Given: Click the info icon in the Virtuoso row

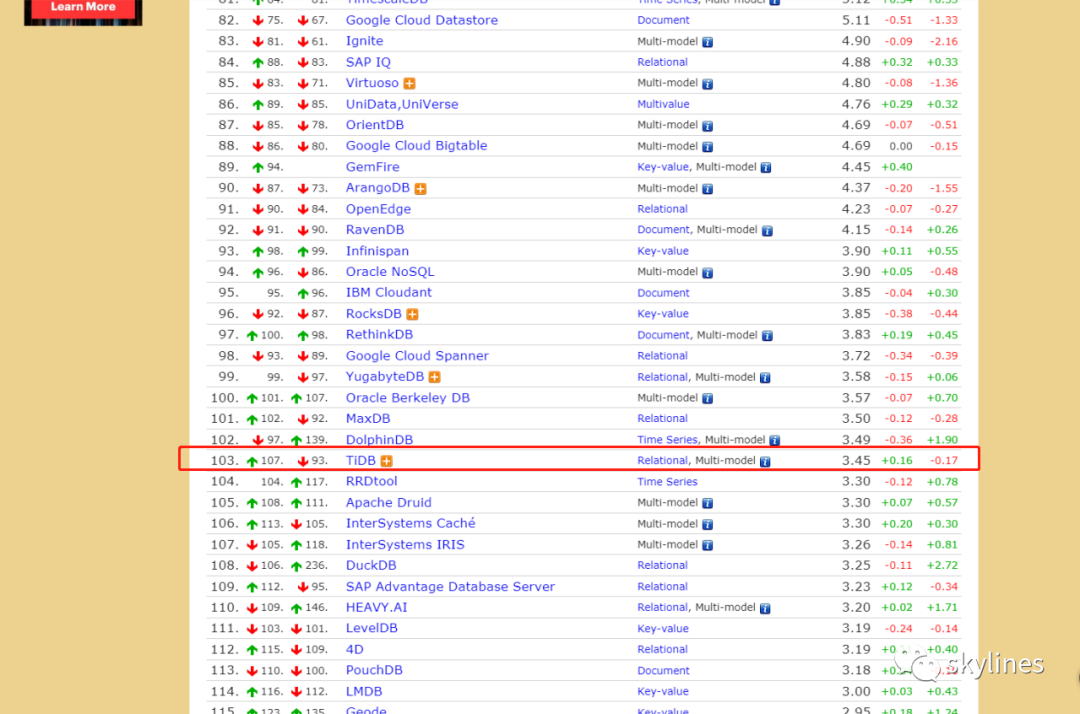Looking at the screenshot, I should [707, 84].
